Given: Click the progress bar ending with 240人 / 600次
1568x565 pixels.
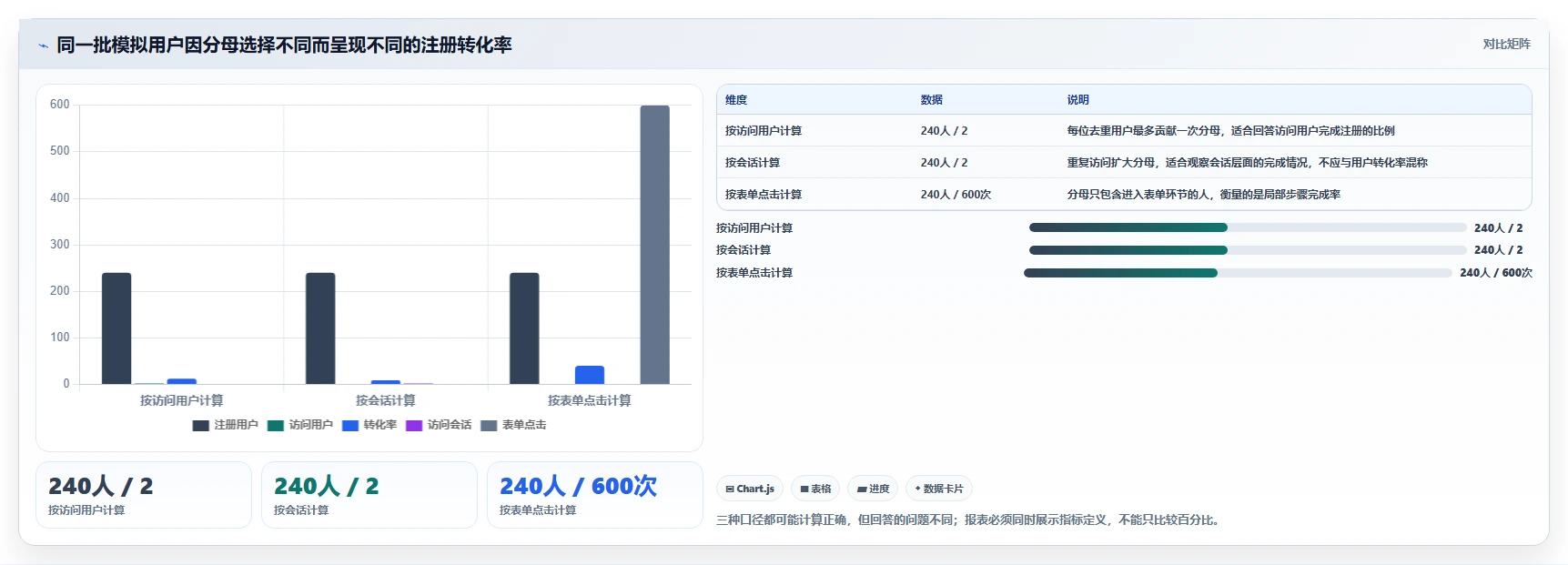Looking at the screenshot, I should coord(1238,273).
